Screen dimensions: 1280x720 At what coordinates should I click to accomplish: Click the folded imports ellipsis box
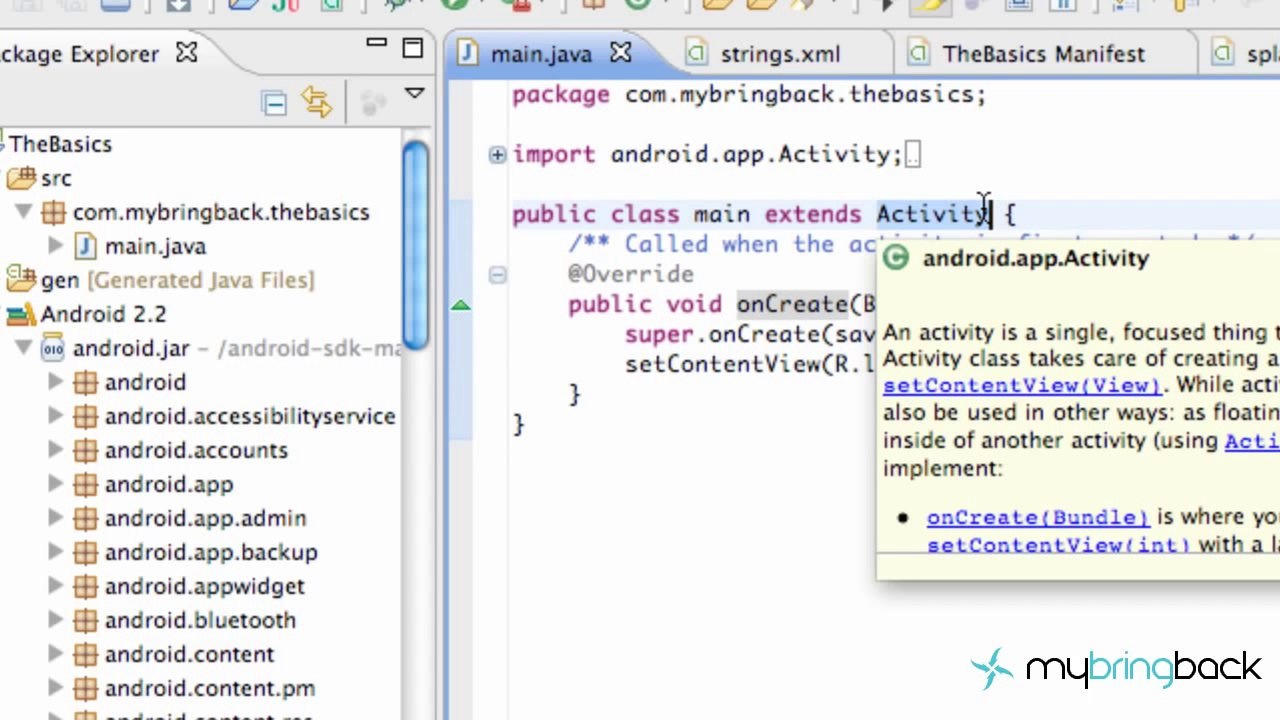point(912,154)
